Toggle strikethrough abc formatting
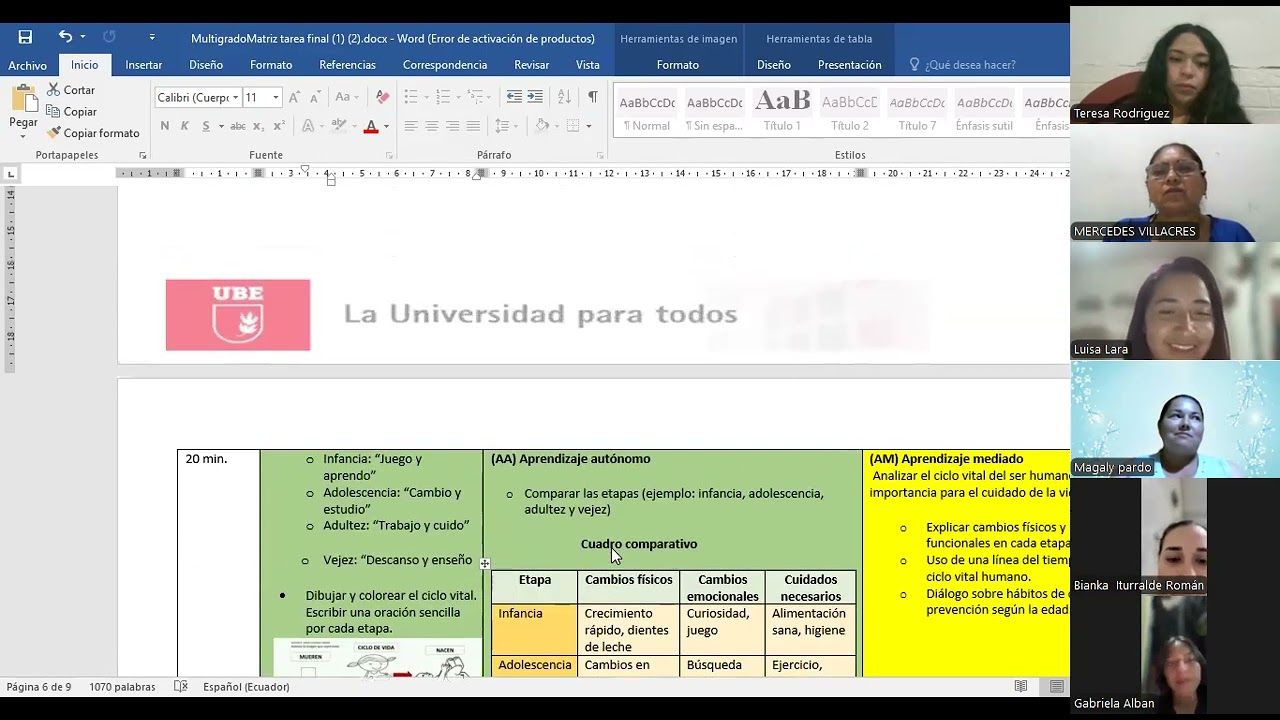 click(238, 126)
